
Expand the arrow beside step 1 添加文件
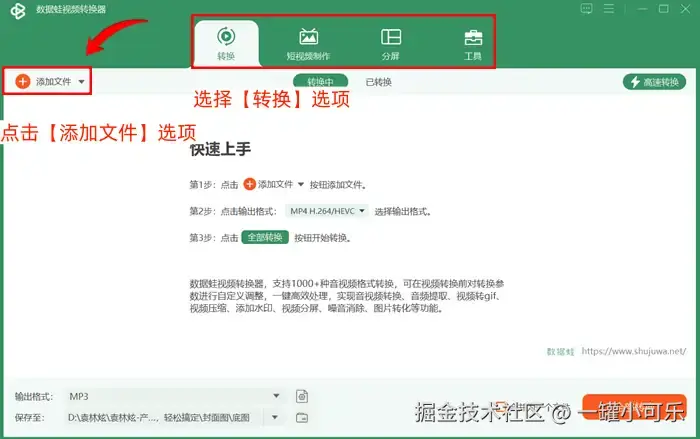point(300,184)
